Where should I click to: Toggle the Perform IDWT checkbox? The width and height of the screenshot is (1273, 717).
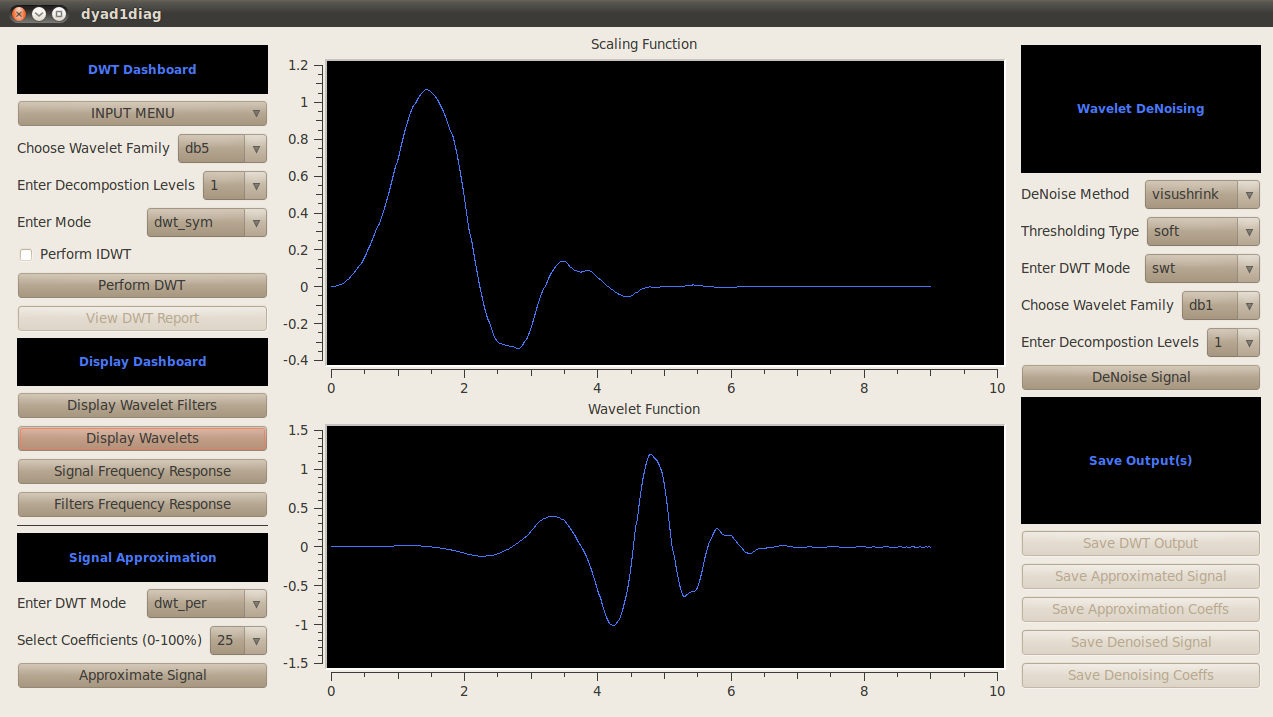click(x=26, y=255)
